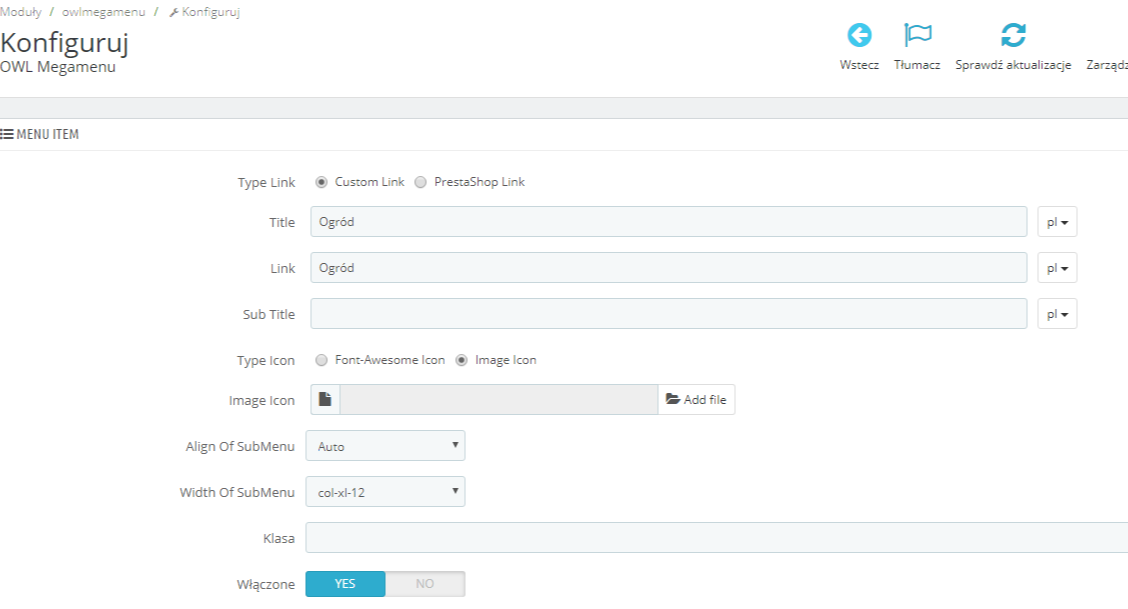Open Width Of SubMenu dropdown
The height and width of the screenshot is (609, 1128).
386,492
